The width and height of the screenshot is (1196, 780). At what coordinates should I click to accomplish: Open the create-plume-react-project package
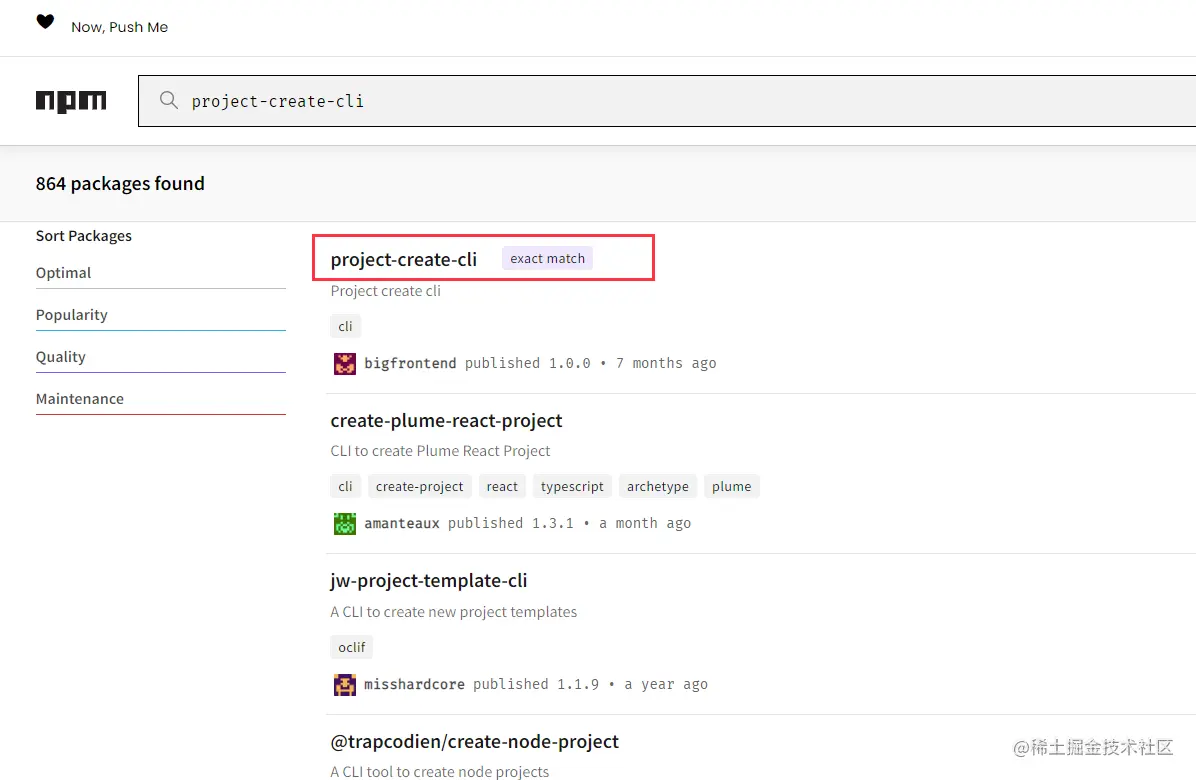click(446, 421)
